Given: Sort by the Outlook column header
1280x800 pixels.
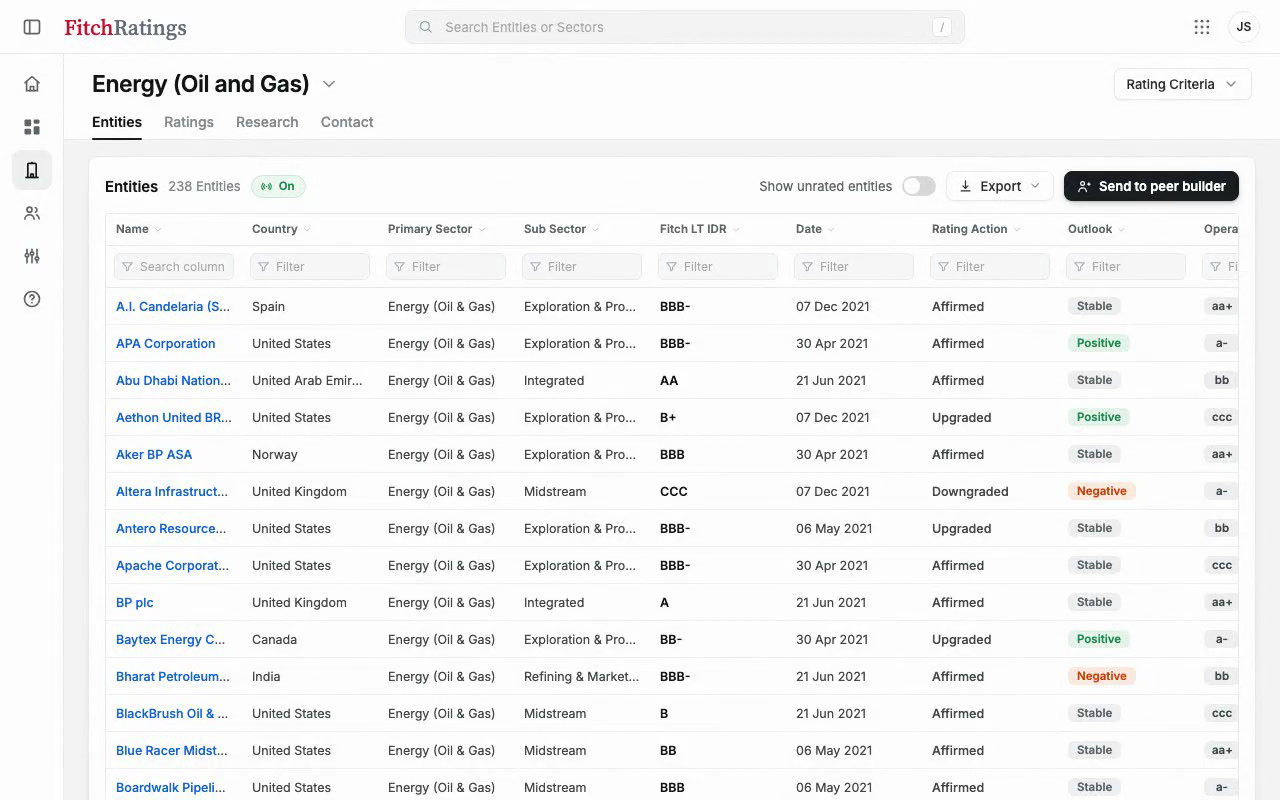Looking at the screenshot, I should 1096,229.
